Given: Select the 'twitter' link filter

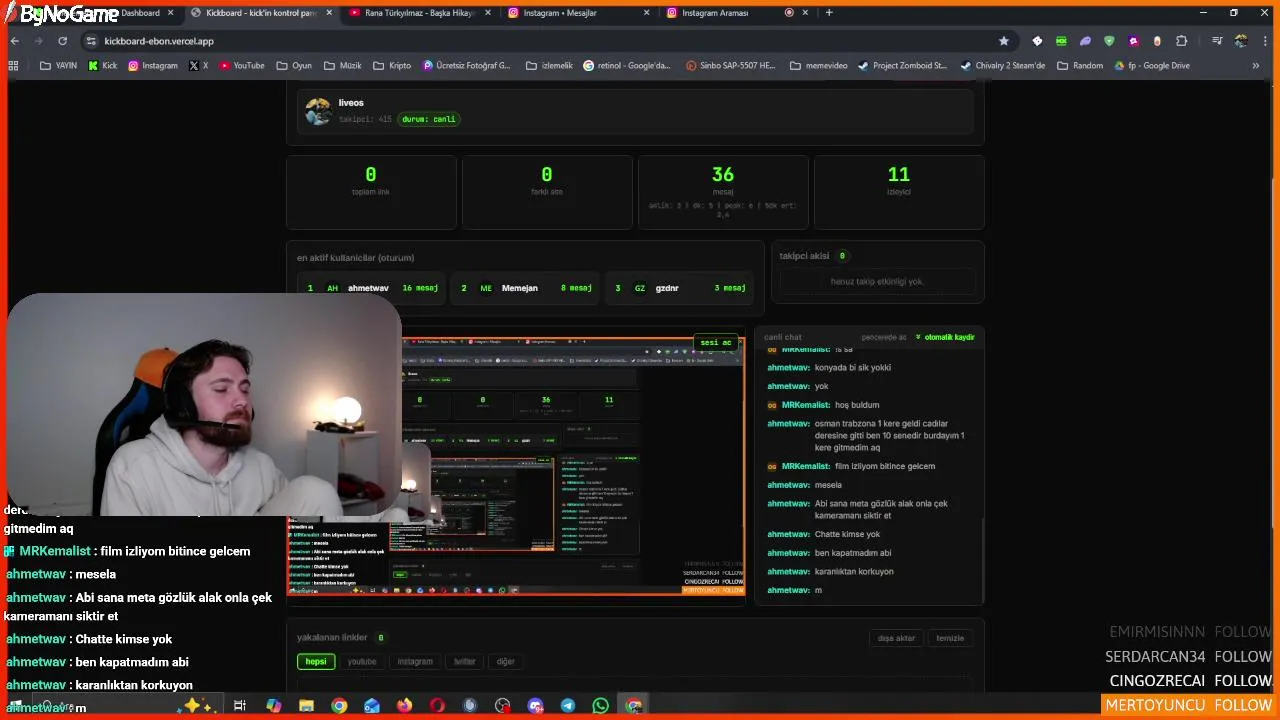Looking at the screenshot, I should [x=465, y=661].
